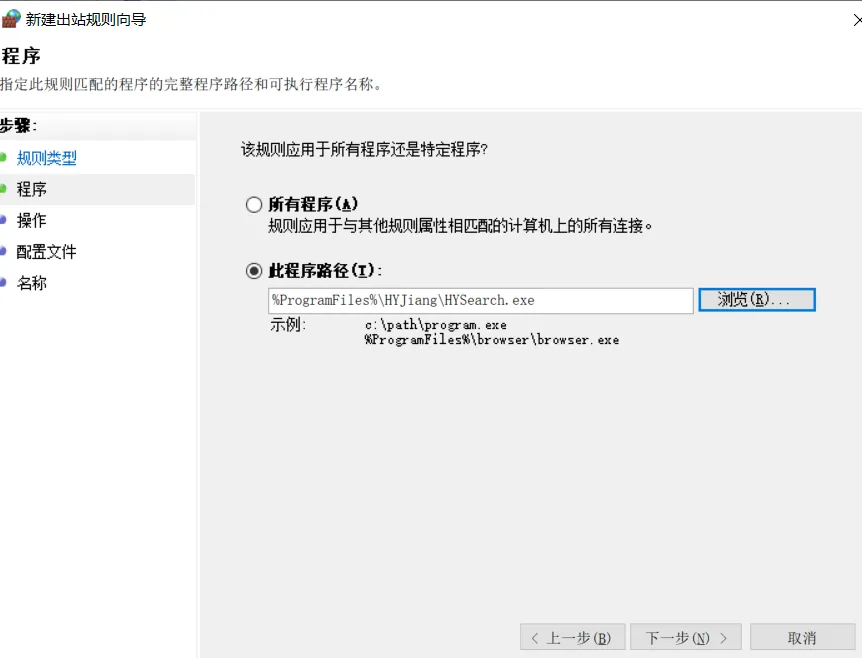This screenshot has height=658, width=862.
Task: Proceed with 下一步(N) button
Action: click(686, 637)
